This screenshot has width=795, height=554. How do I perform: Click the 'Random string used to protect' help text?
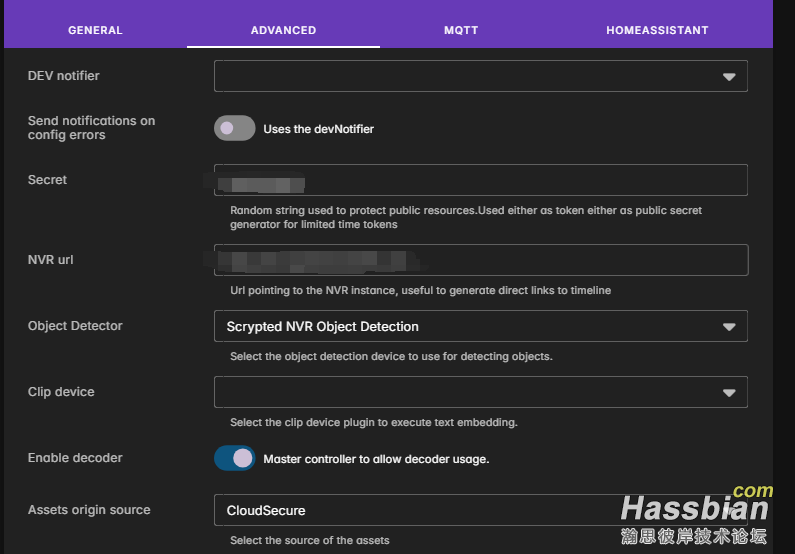466,217
